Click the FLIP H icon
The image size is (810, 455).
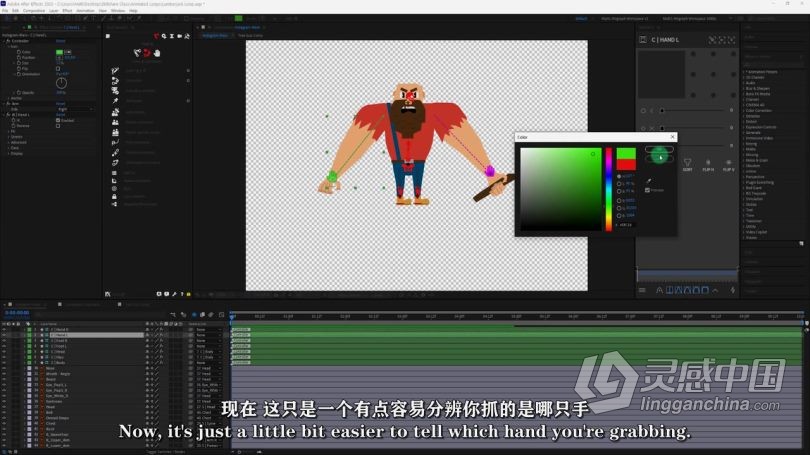708,165
